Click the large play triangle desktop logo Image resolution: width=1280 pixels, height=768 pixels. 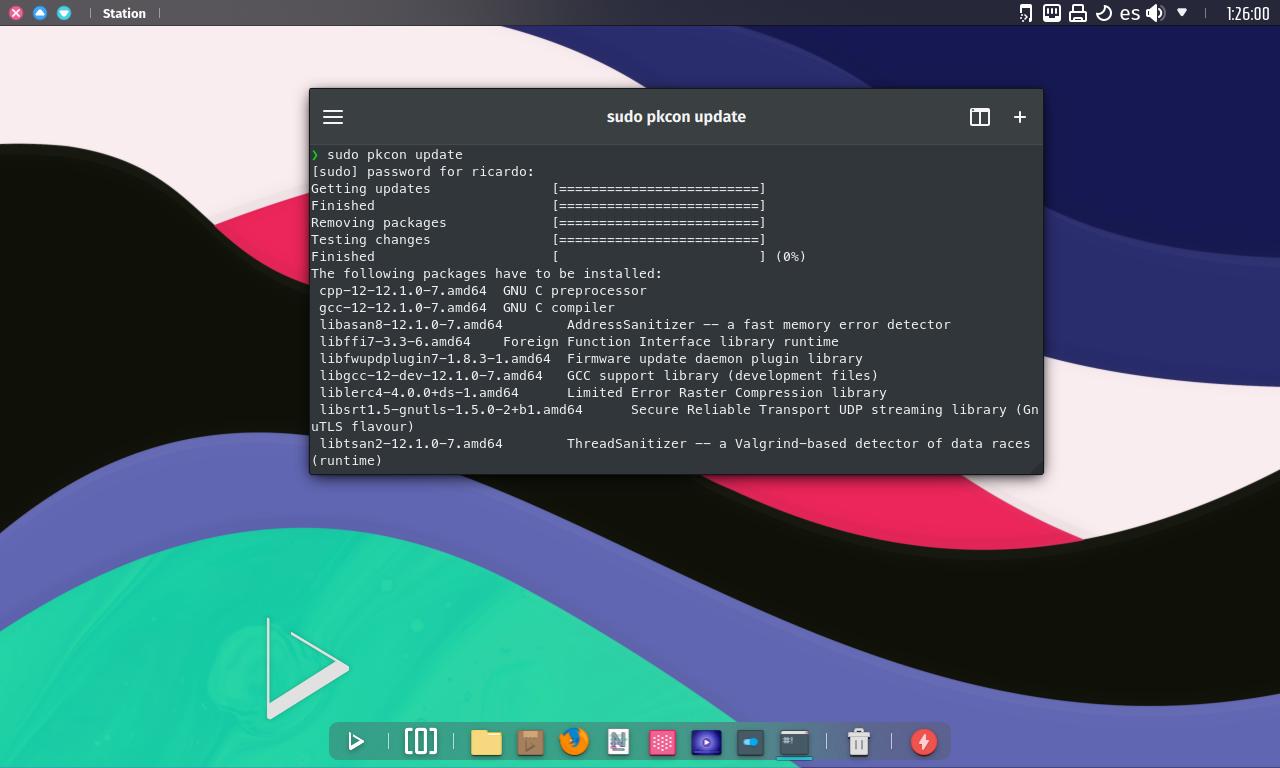pyautogui.click(x=307, y=668)
